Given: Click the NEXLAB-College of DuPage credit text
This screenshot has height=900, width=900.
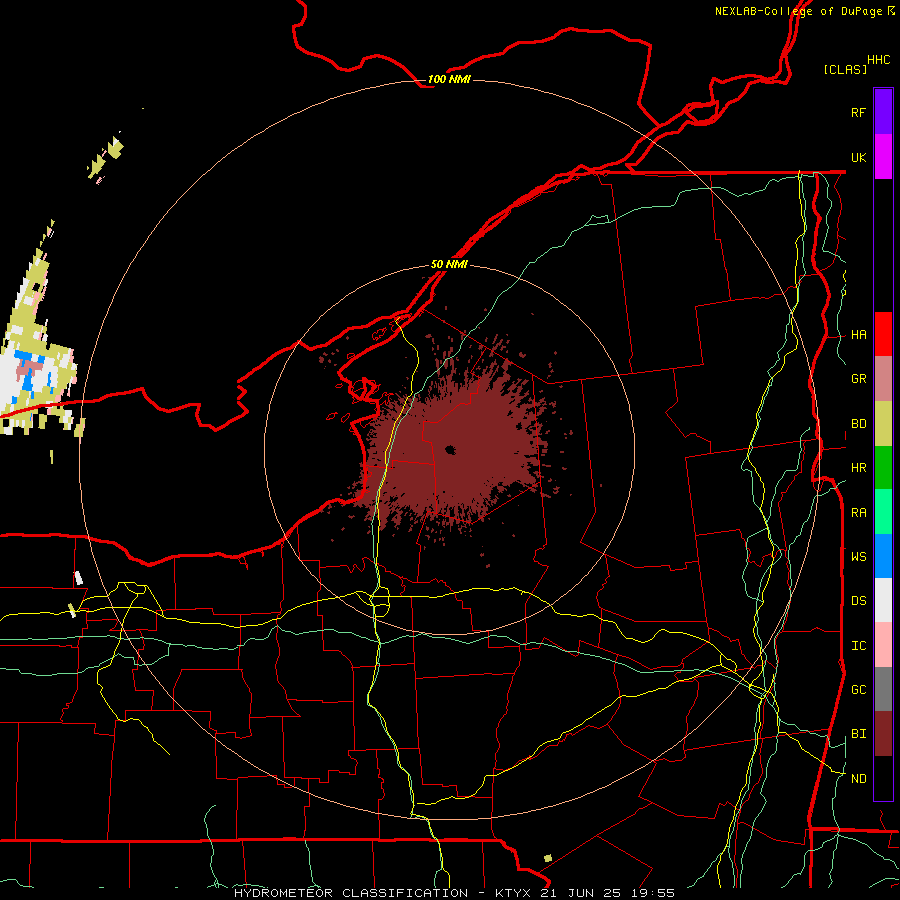Looking at the screenshot, I should tap(798, 11).
